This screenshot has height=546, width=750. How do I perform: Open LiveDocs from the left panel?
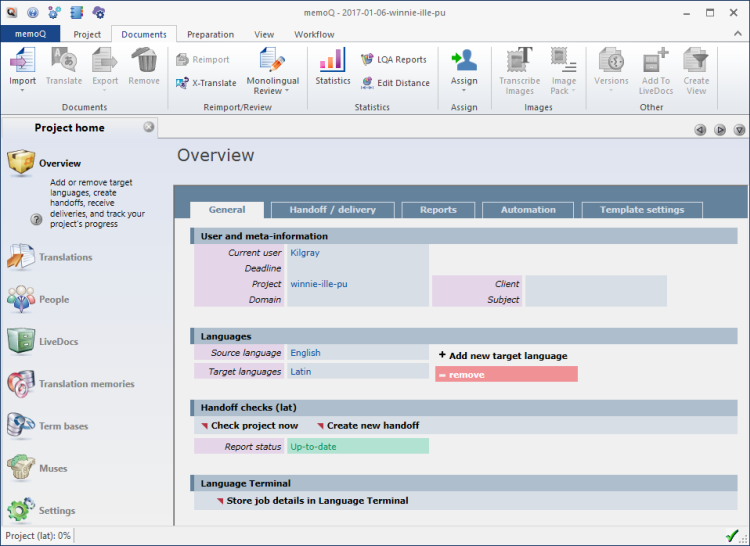tap(58, 341)
